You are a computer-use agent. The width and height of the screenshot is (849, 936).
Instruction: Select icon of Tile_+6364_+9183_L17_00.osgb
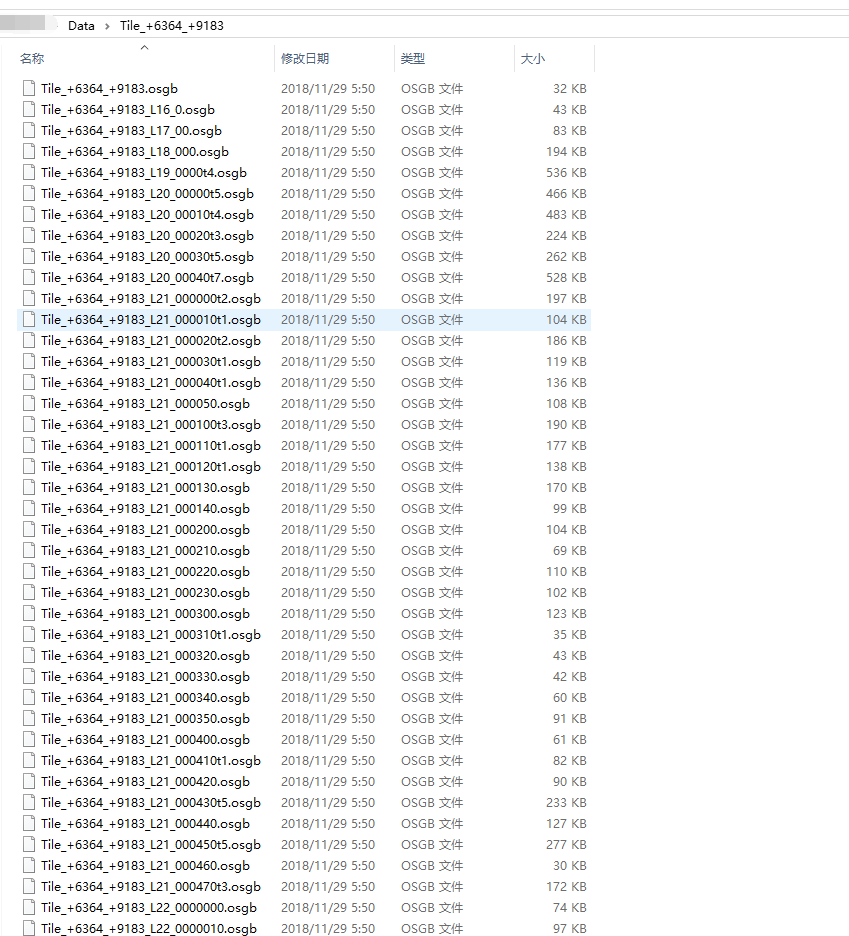tap(29, 131)
